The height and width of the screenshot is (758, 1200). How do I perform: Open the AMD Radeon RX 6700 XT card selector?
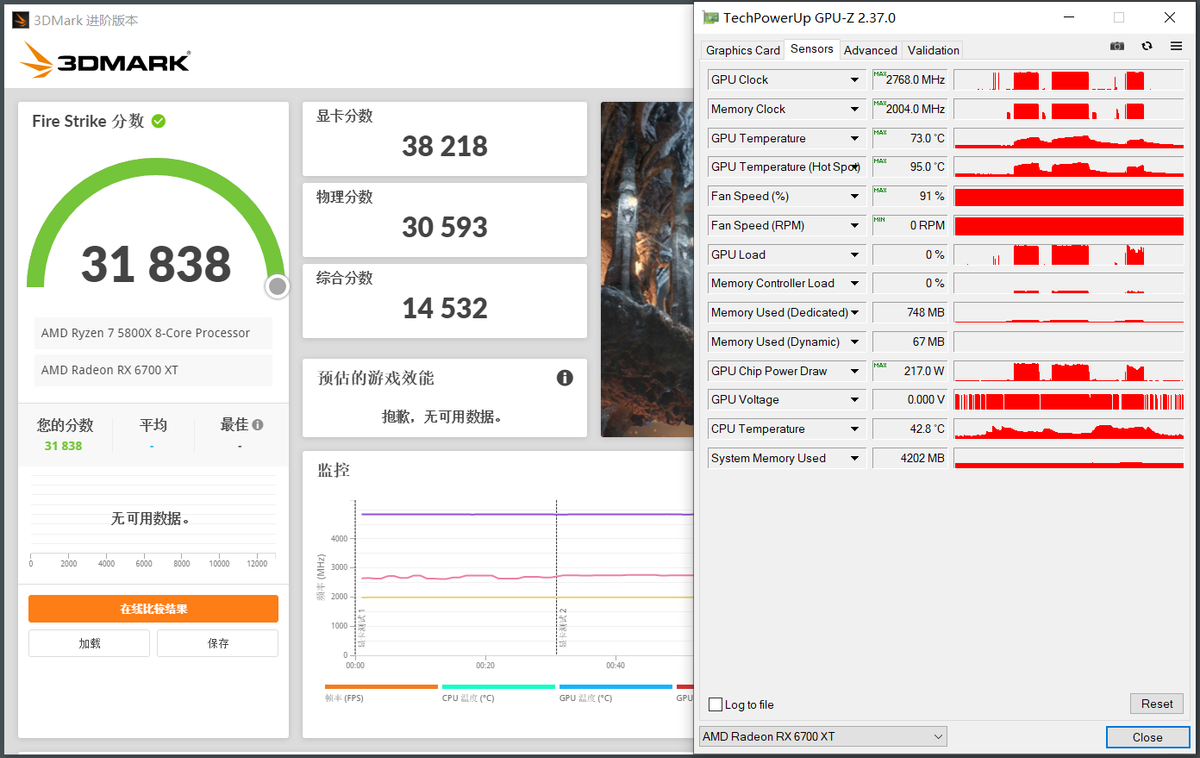[x=938, y=736]
